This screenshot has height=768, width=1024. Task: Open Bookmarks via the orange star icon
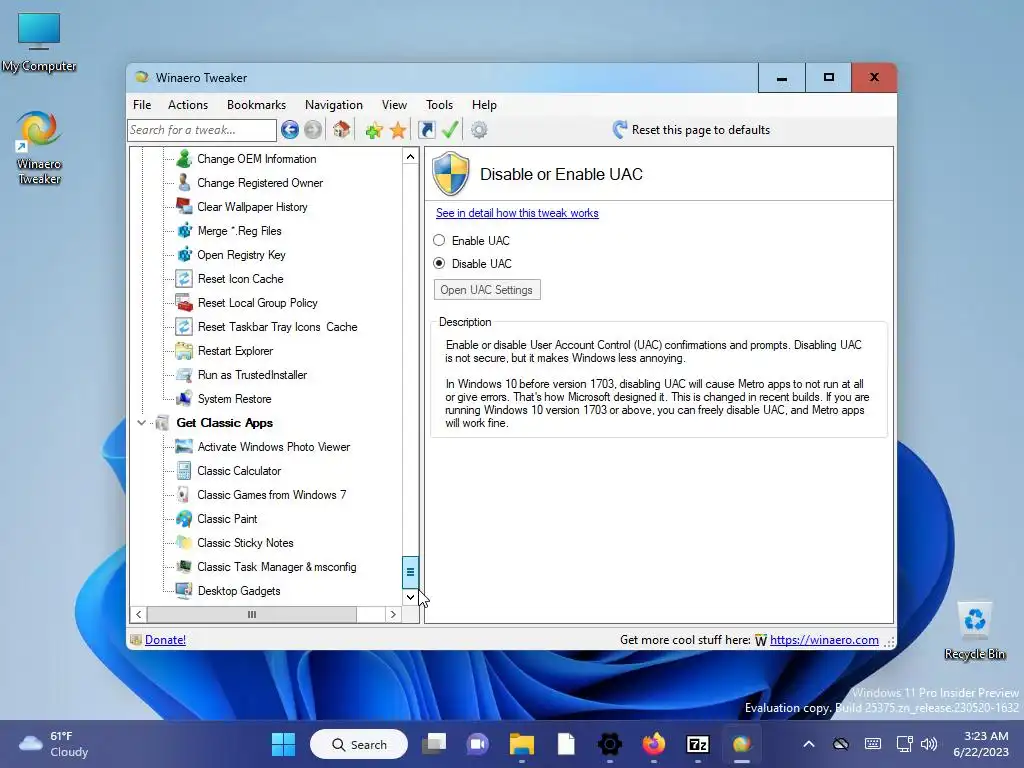pos(398,130)
